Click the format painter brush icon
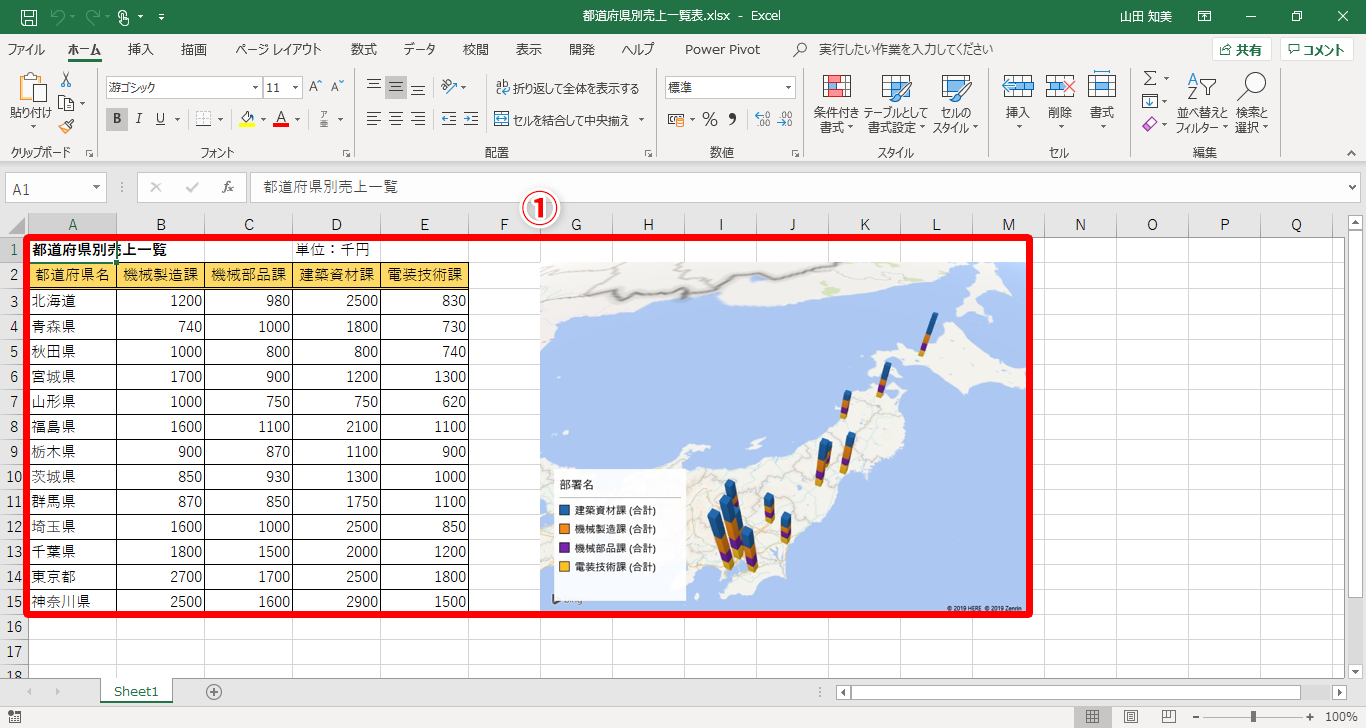1366x728 pixels. tap(66, 126)
